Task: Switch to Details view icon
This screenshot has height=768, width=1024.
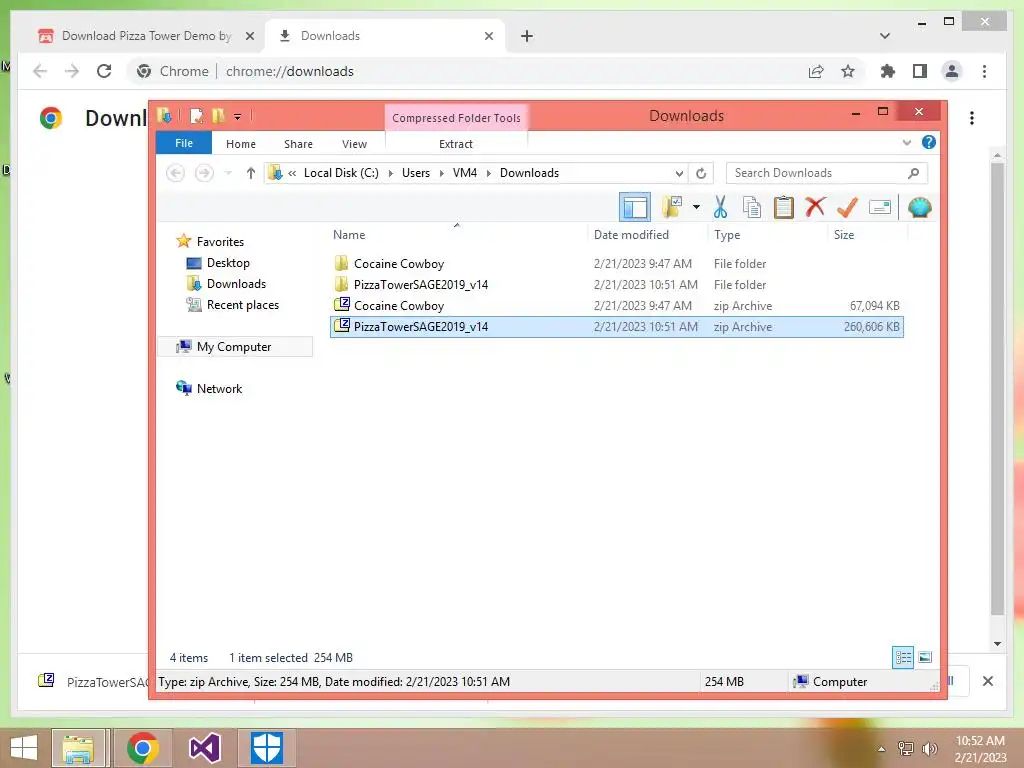Action: coord(903,657)
